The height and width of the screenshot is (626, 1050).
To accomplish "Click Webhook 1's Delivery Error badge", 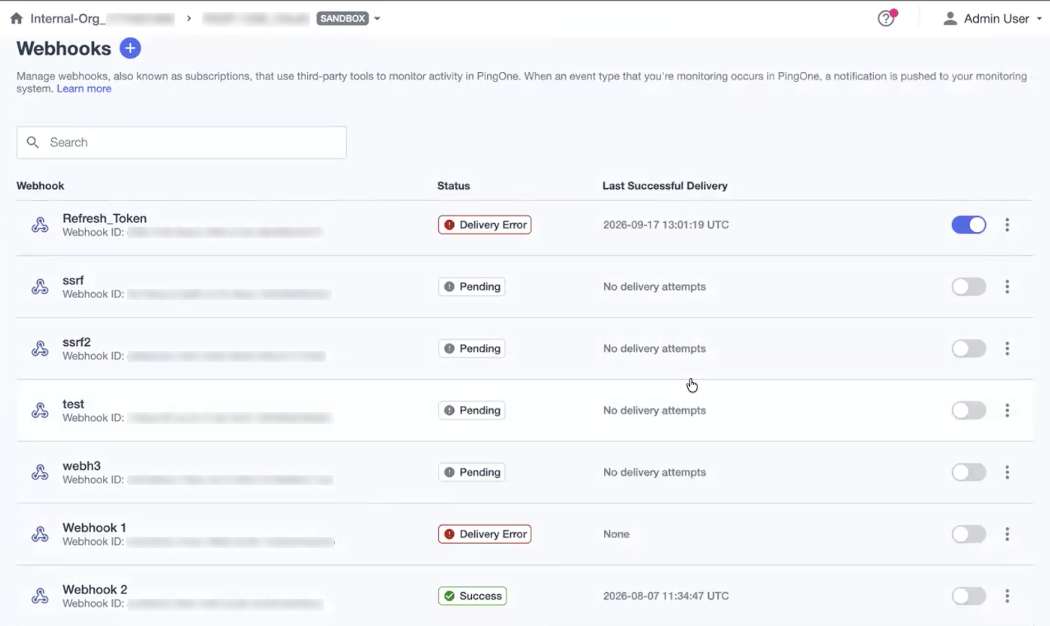I will 485,534.
